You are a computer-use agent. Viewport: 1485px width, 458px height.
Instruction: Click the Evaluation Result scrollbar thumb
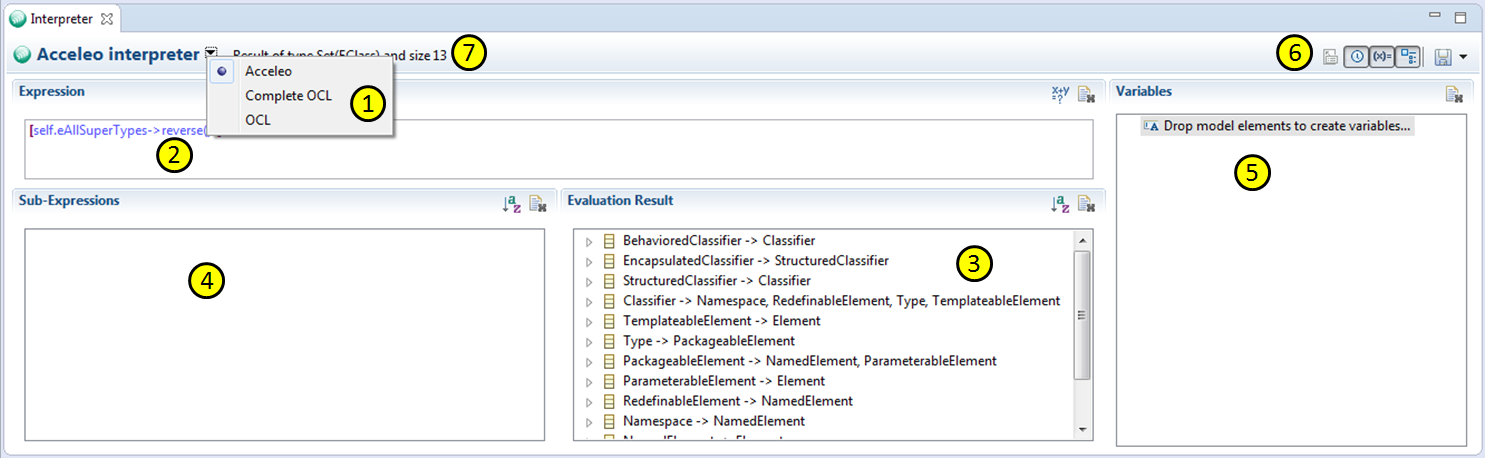[1082, 315]
